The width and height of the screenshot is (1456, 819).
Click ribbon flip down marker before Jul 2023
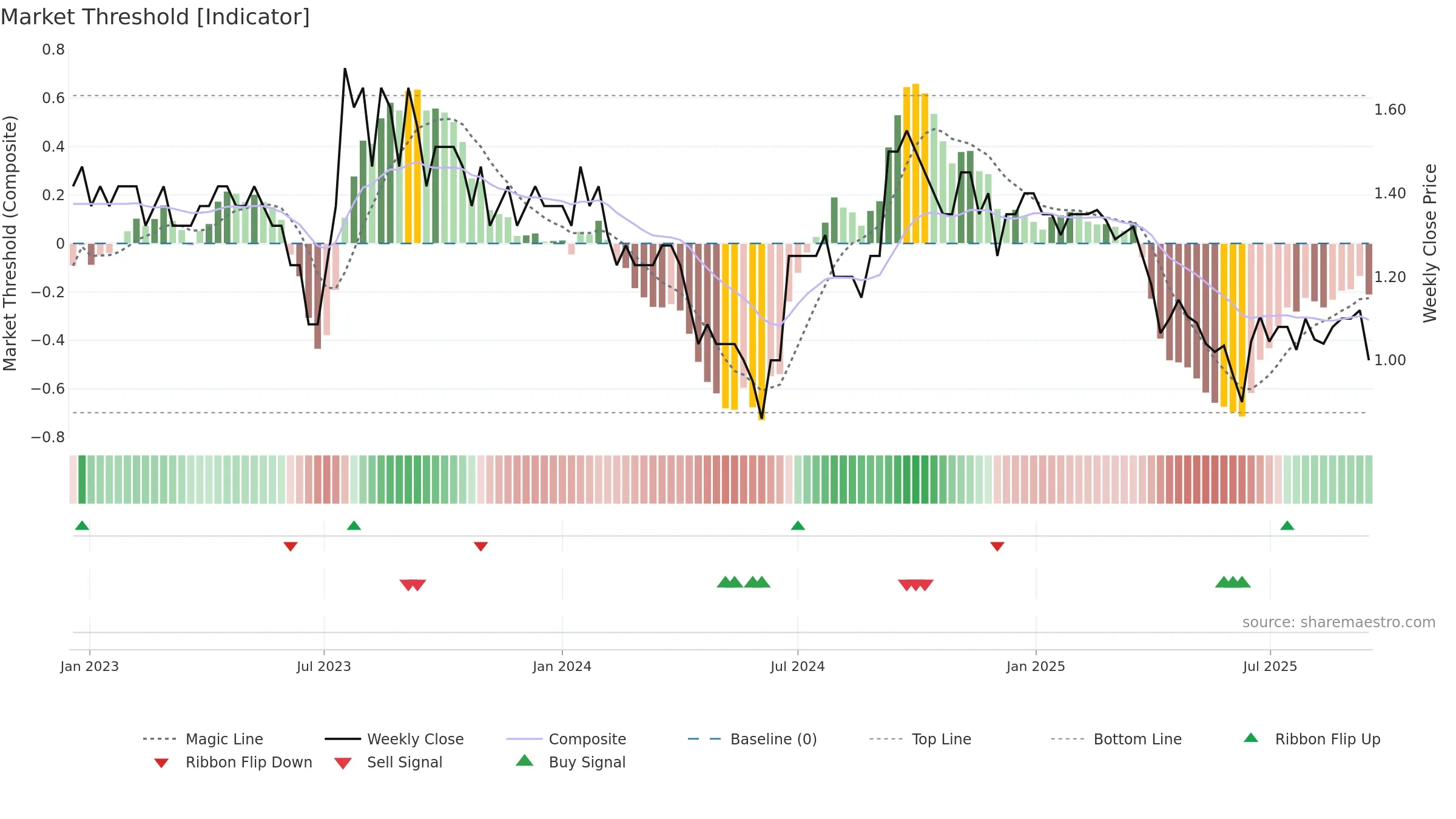(x=291, y=547)
